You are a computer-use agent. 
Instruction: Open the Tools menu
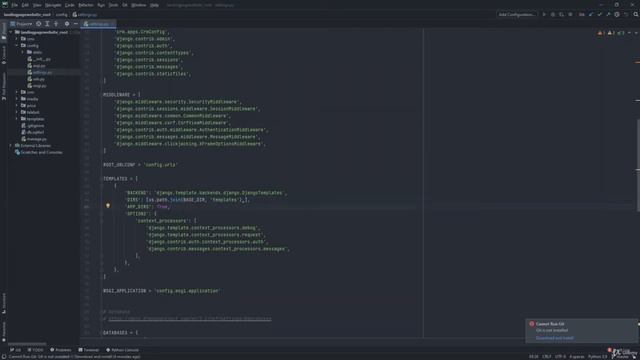[113, 5]
